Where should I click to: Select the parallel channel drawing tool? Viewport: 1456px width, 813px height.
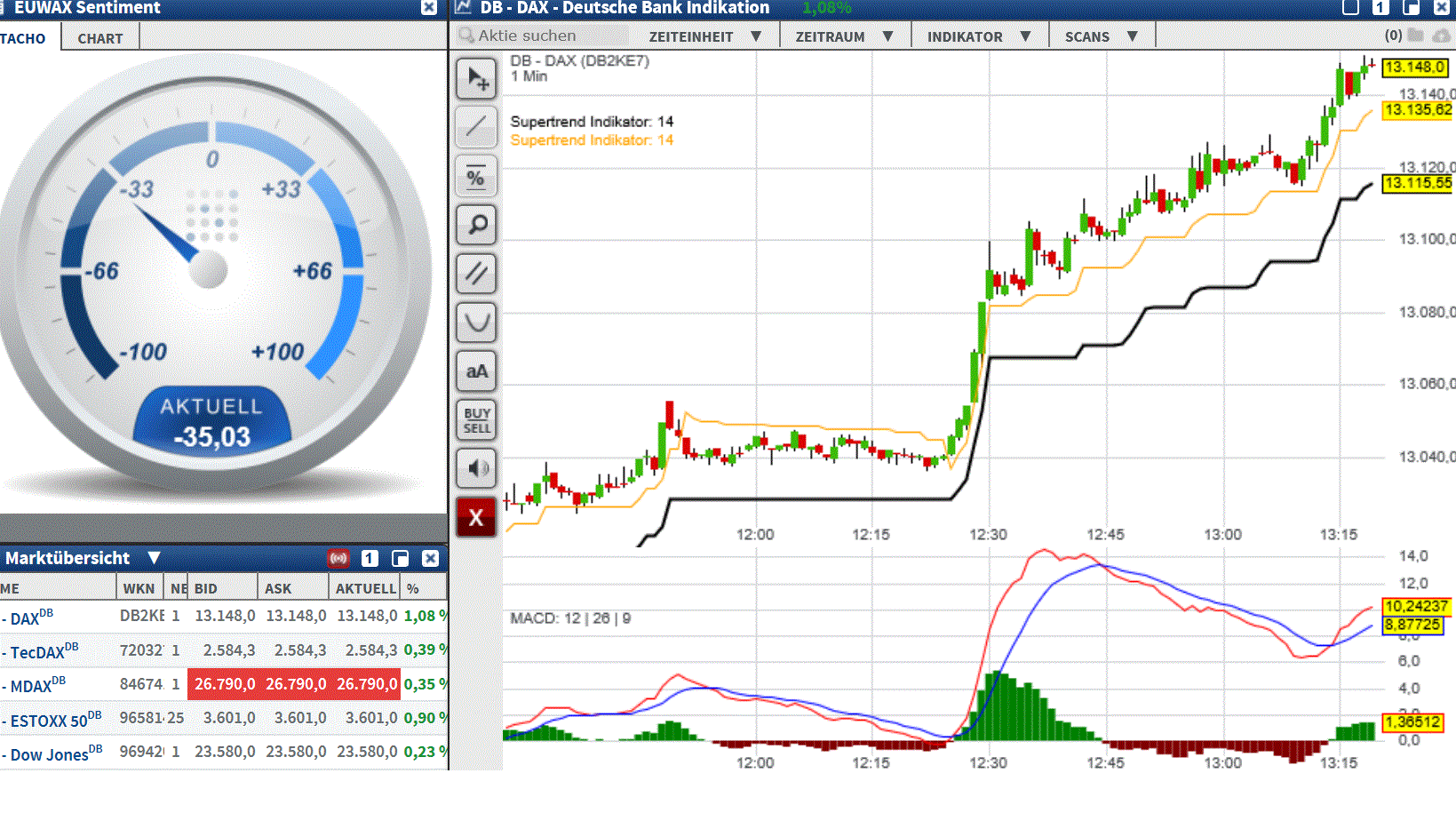pyautogui.click(x=476, y=274)
